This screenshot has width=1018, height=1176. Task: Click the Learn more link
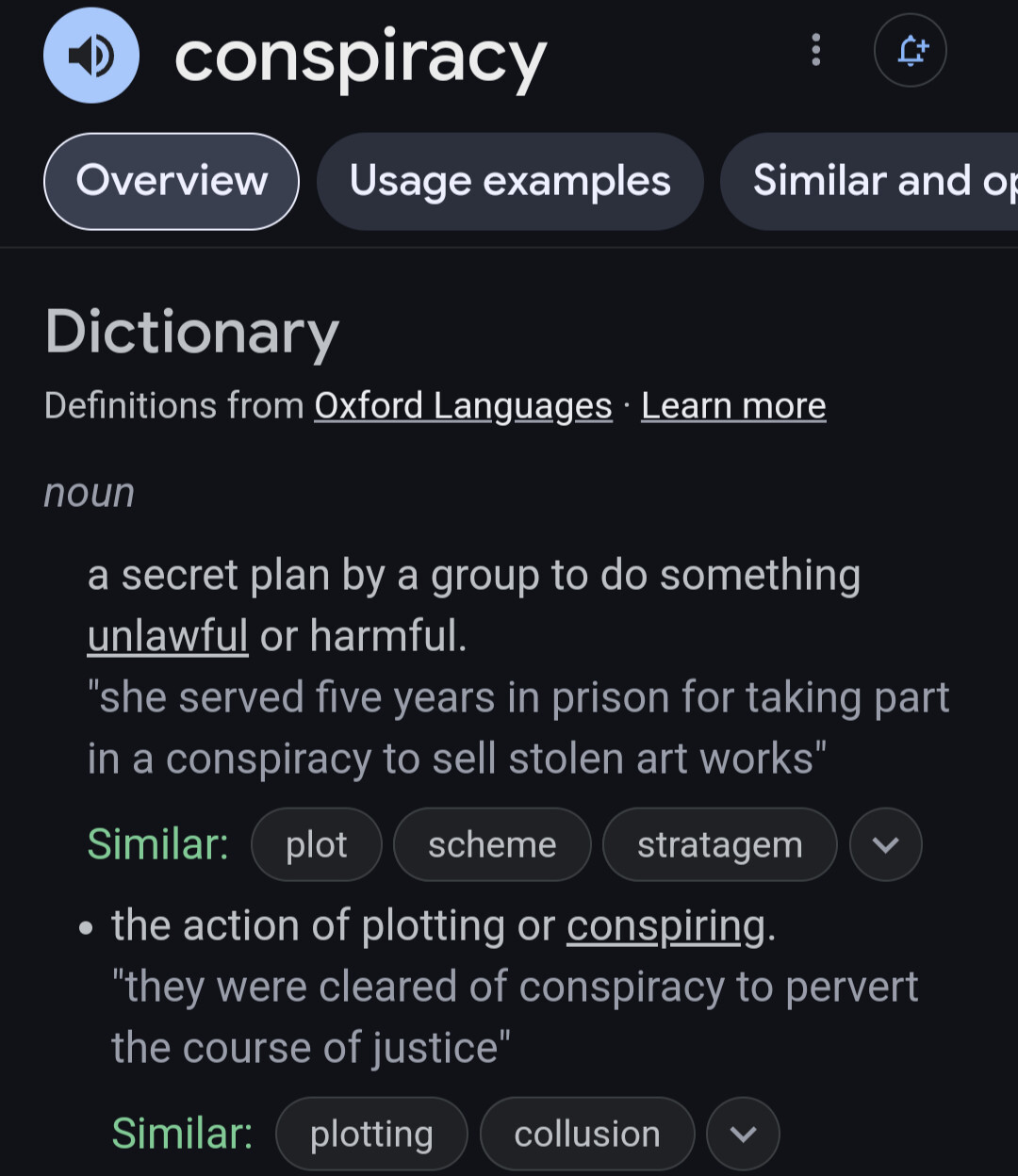[733, 406]
